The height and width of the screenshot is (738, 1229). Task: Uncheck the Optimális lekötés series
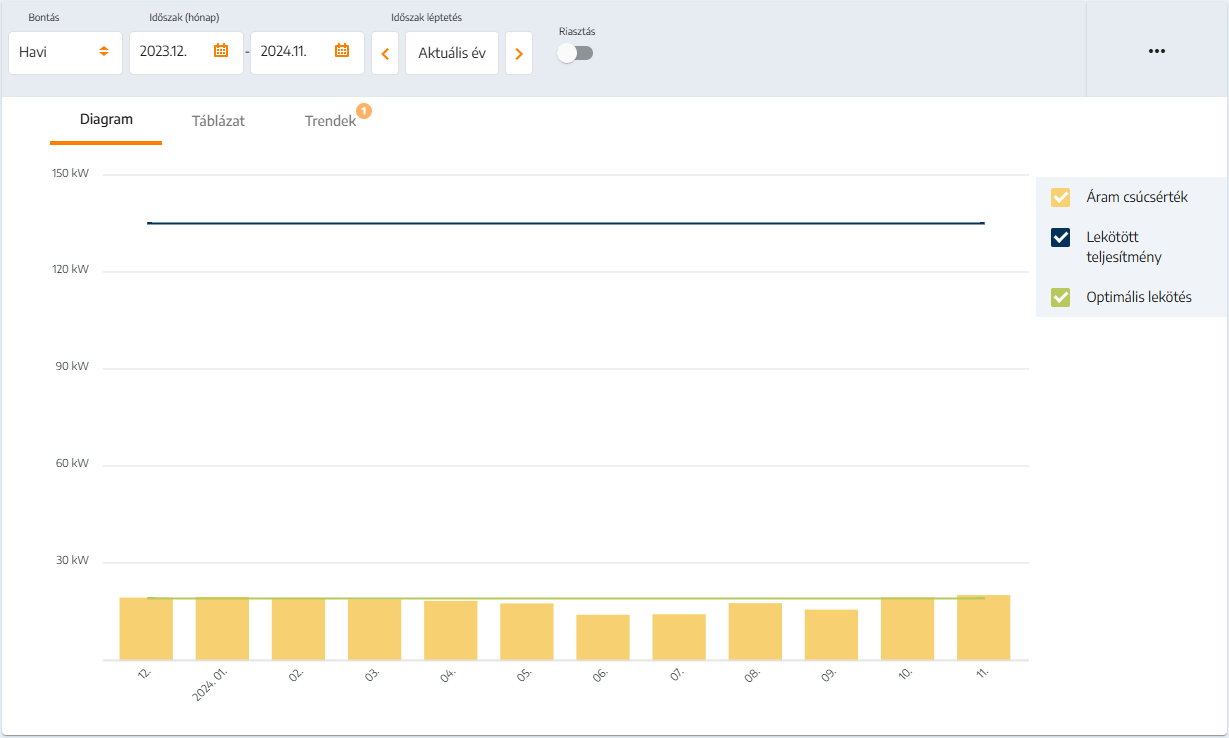1061,297
